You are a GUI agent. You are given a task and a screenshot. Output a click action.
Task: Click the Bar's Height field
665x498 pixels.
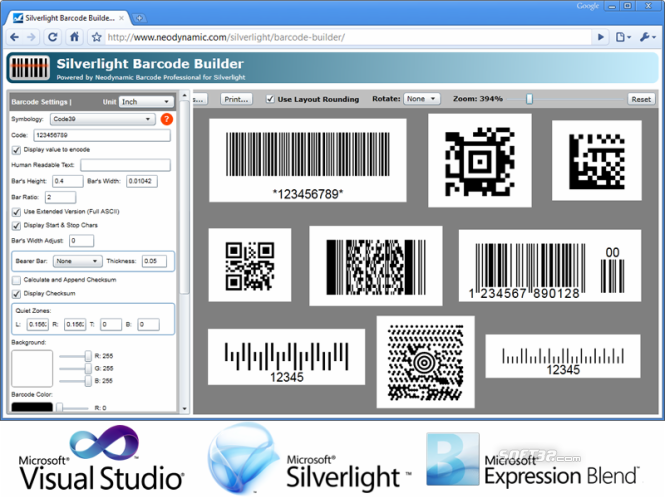(x=68, y=181)
